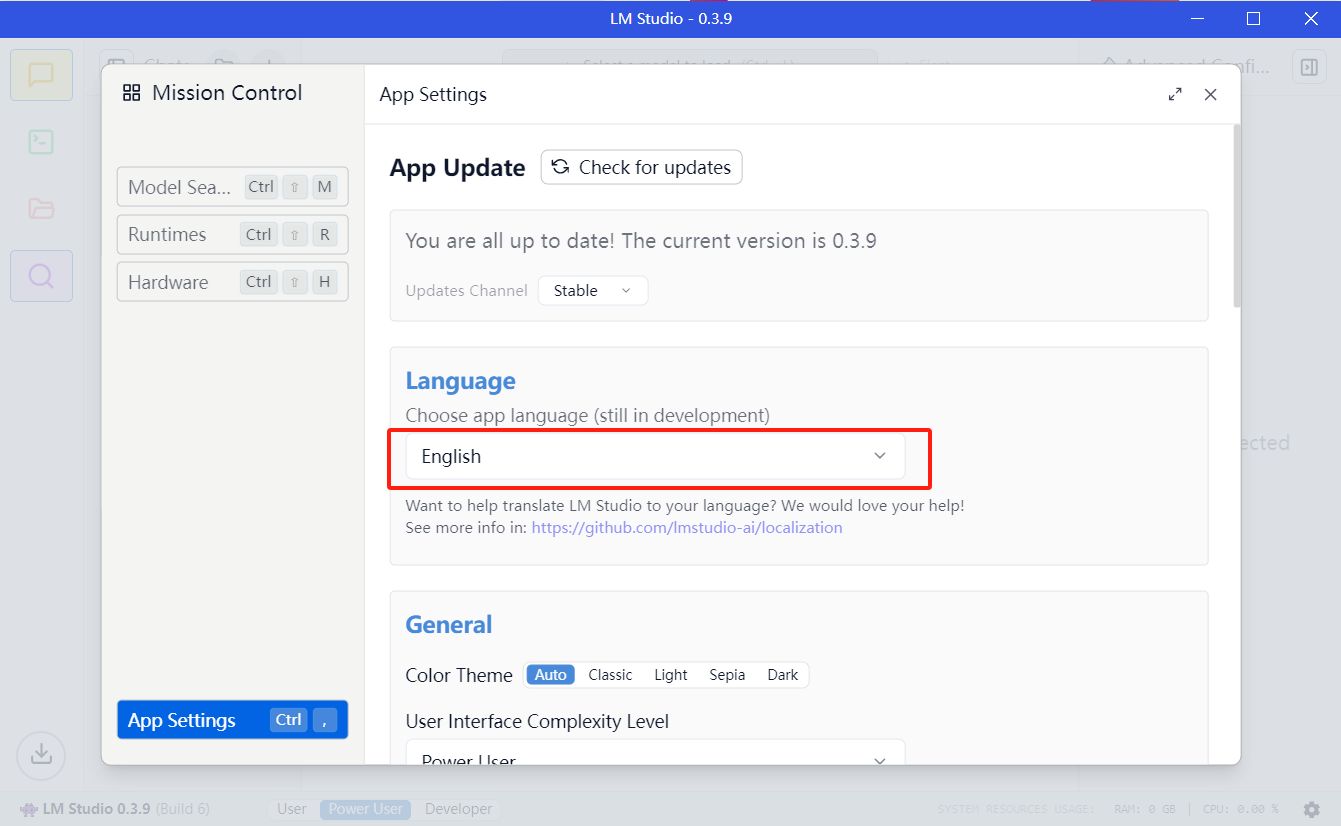Click the LM Studio logo in the status bar
The image size is (1341, 826).
[28, 809]
